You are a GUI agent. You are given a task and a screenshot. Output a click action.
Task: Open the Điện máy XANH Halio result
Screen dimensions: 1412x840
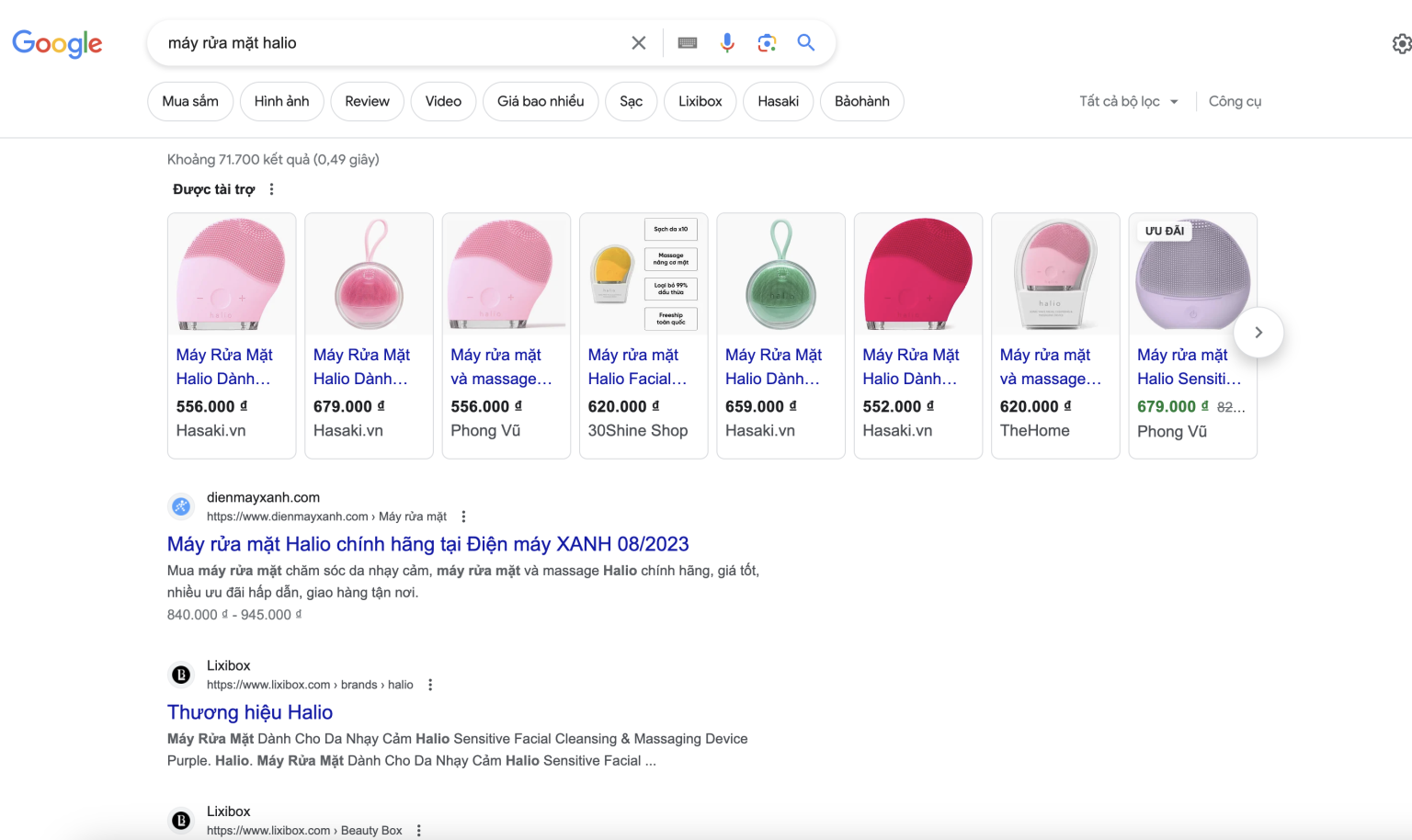coord(427,544)
